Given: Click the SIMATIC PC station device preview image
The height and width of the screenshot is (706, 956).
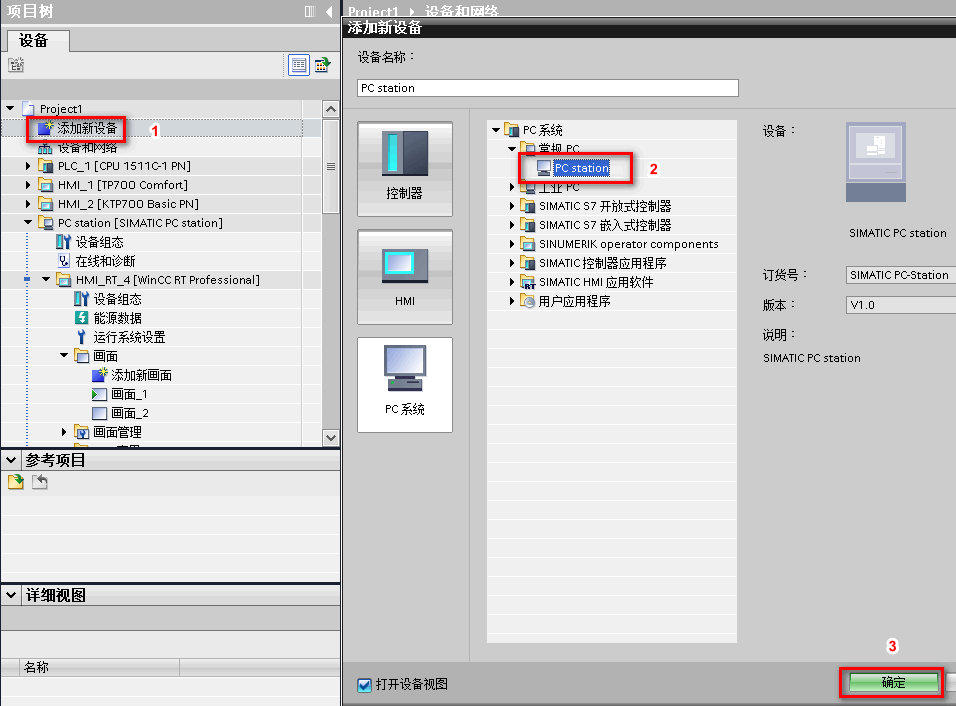Looking at the screenshot, I should (876, 162).
